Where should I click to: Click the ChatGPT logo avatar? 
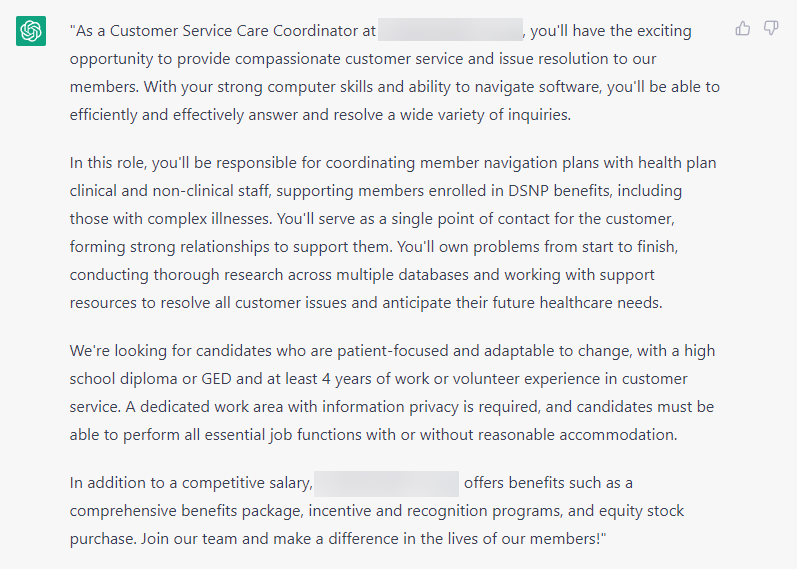click(31, 31)
